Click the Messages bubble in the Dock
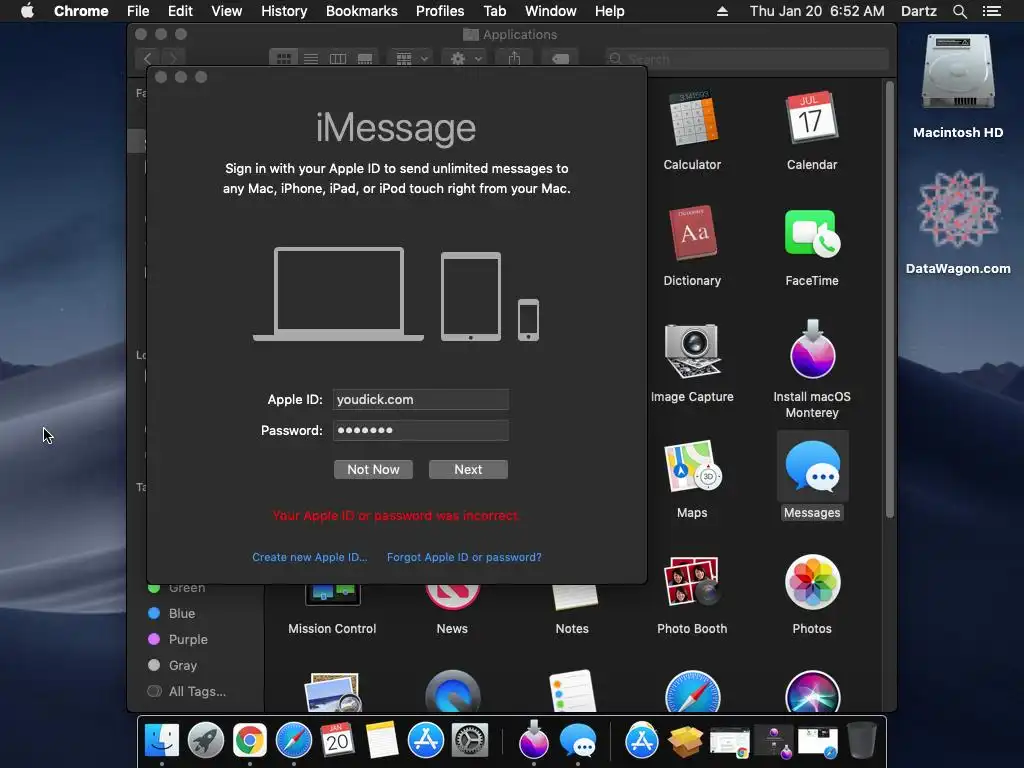This screenshot has width=1024, height=768. coord(578,741)
